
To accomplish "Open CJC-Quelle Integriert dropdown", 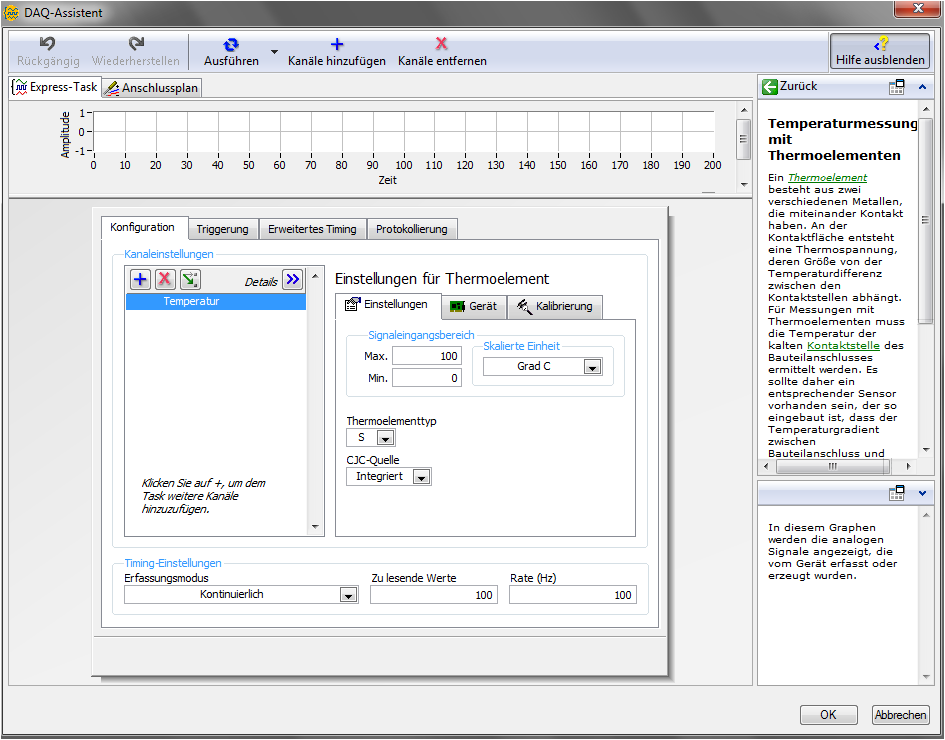I will pos(421,477).
